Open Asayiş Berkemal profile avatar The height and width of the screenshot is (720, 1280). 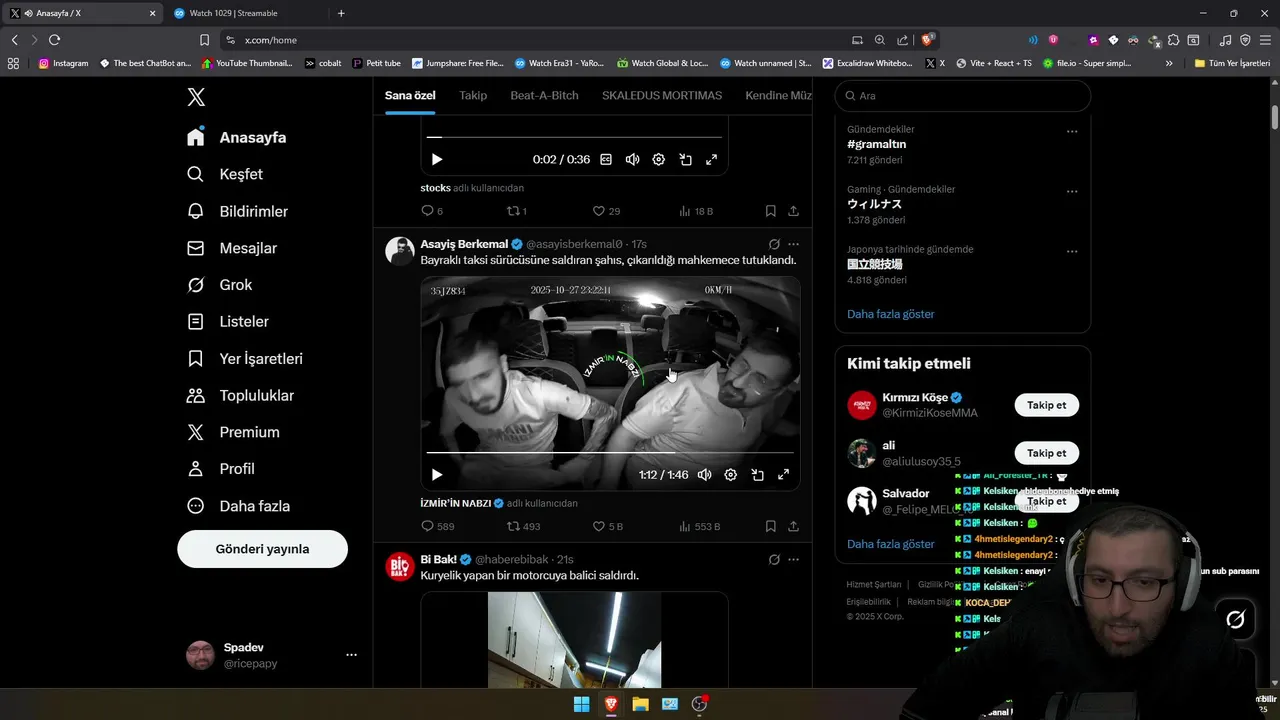click(x=400, y=251)
